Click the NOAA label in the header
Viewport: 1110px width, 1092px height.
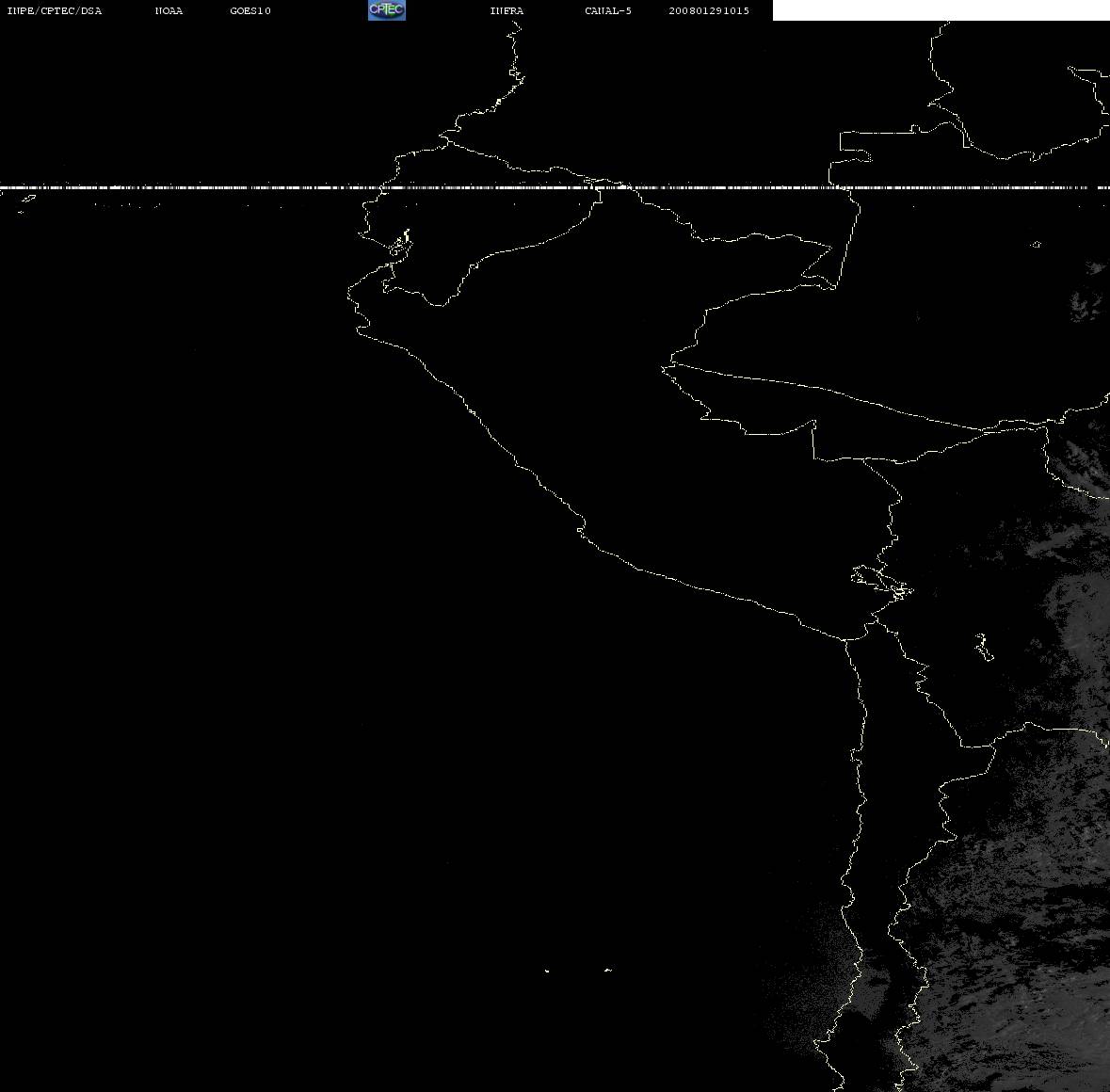(x=169, y=10)
